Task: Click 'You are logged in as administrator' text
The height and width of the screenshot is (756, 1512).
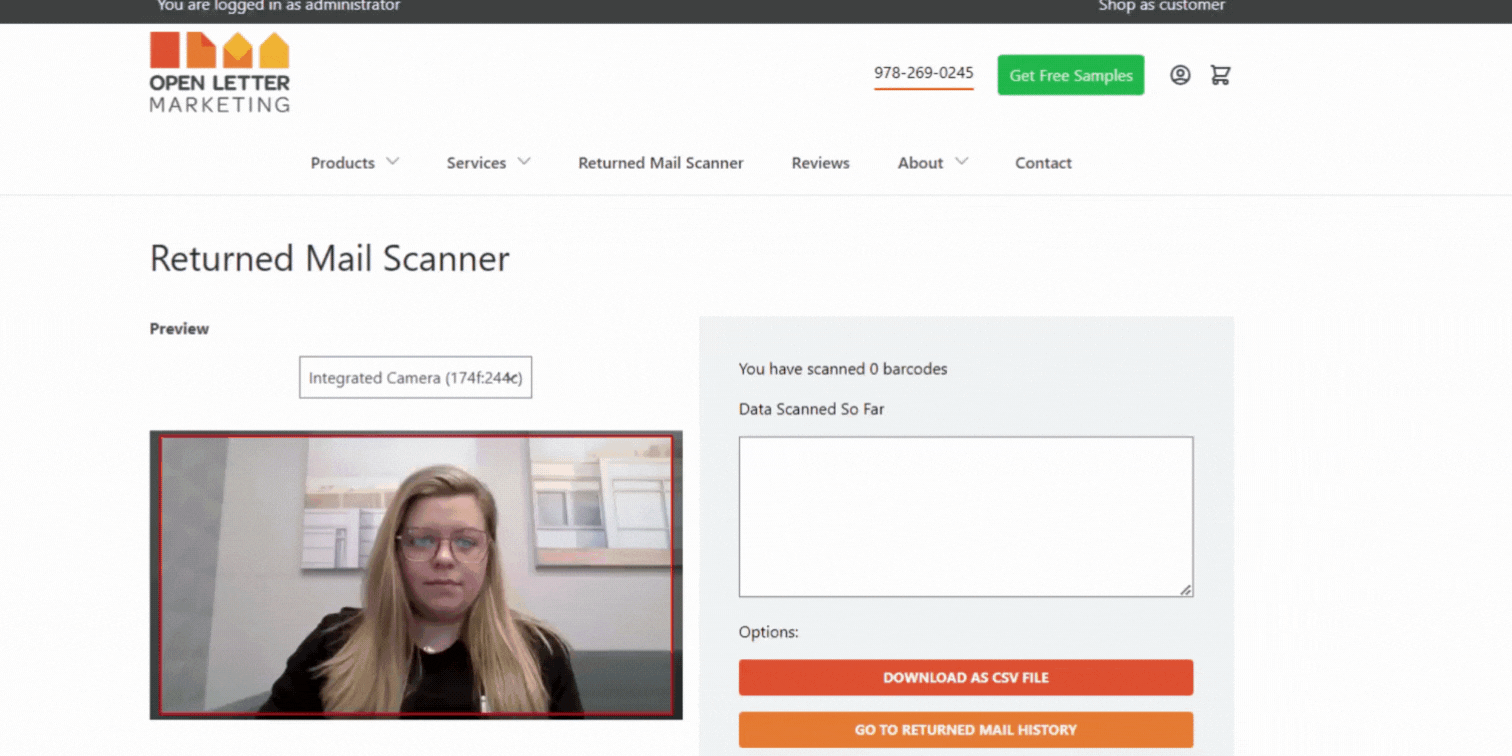Action: click(279, 6)
